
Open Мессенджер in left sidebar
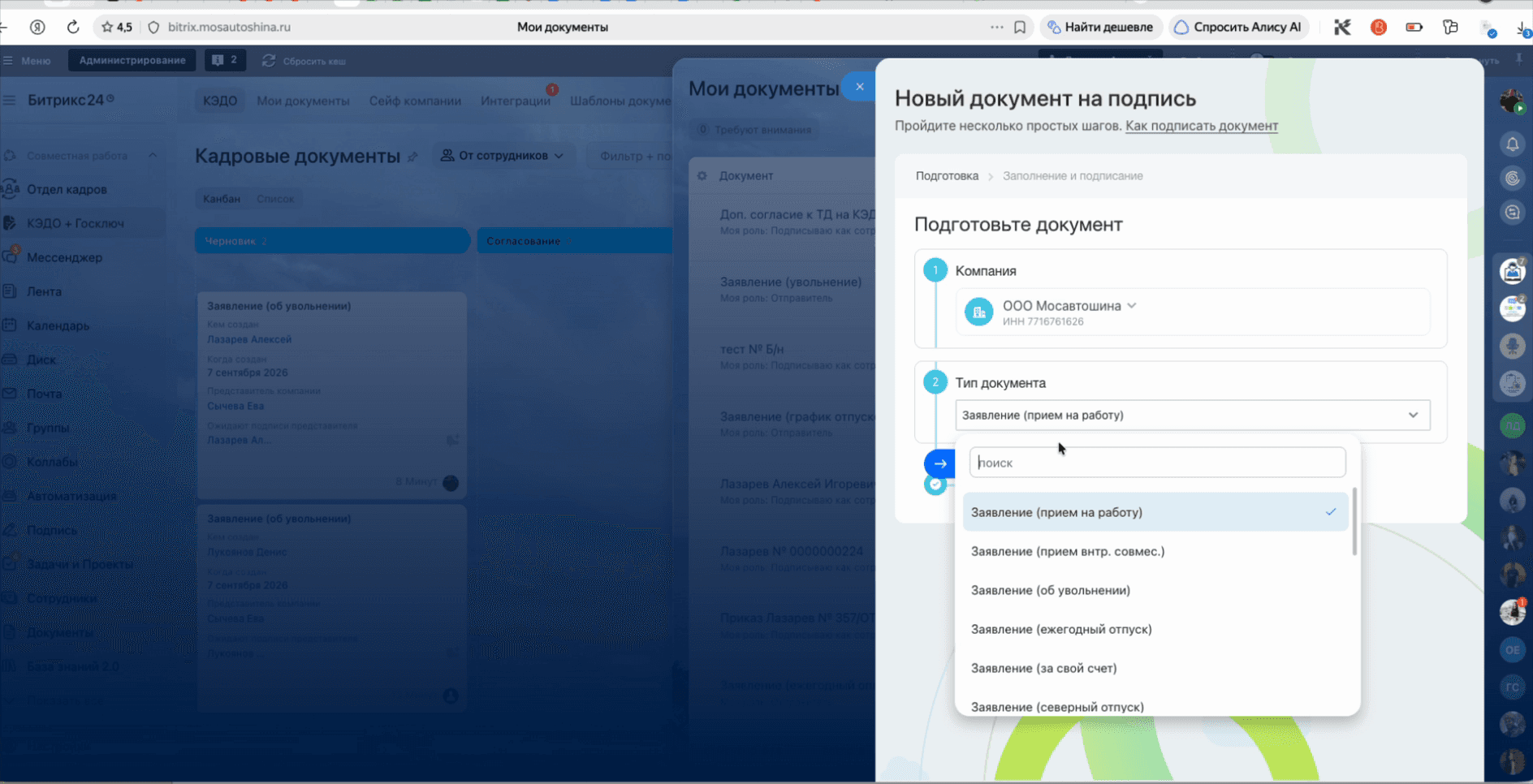pos(64,257)
